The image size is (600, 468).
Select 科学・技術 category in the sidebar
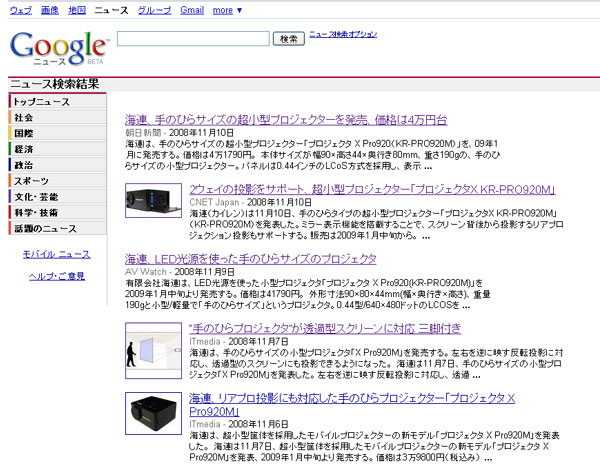click(58, 213)
